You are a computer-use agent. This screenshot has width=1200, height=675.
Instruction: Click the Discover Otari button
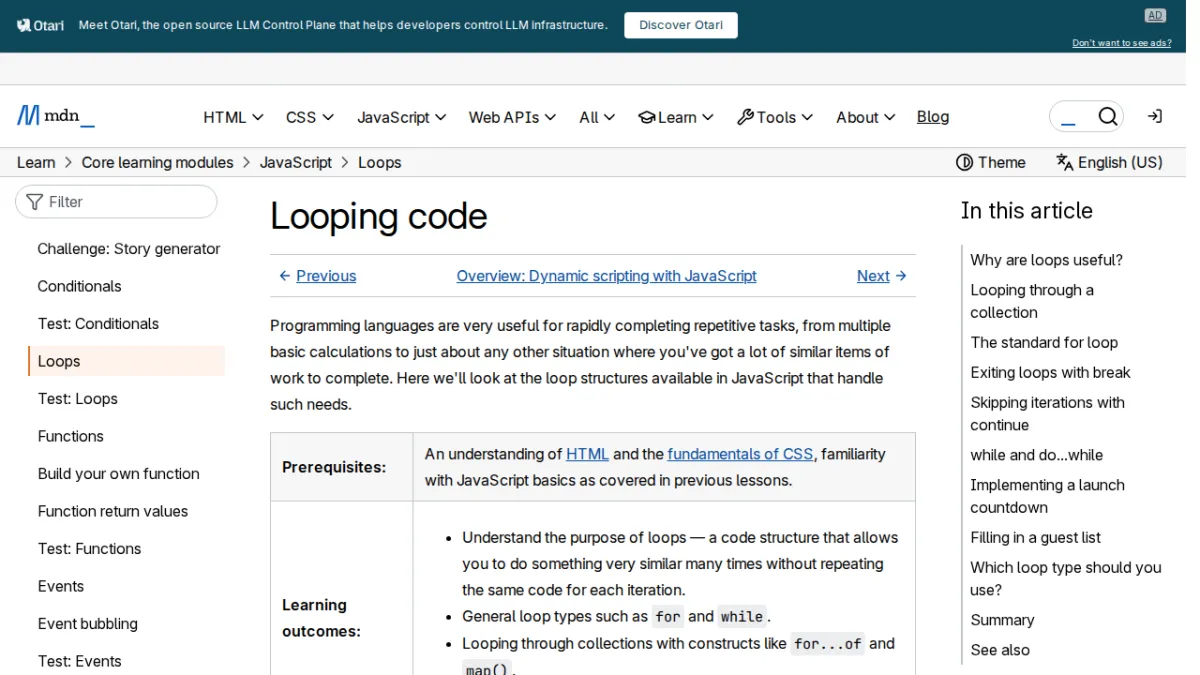tap(681, 25)
